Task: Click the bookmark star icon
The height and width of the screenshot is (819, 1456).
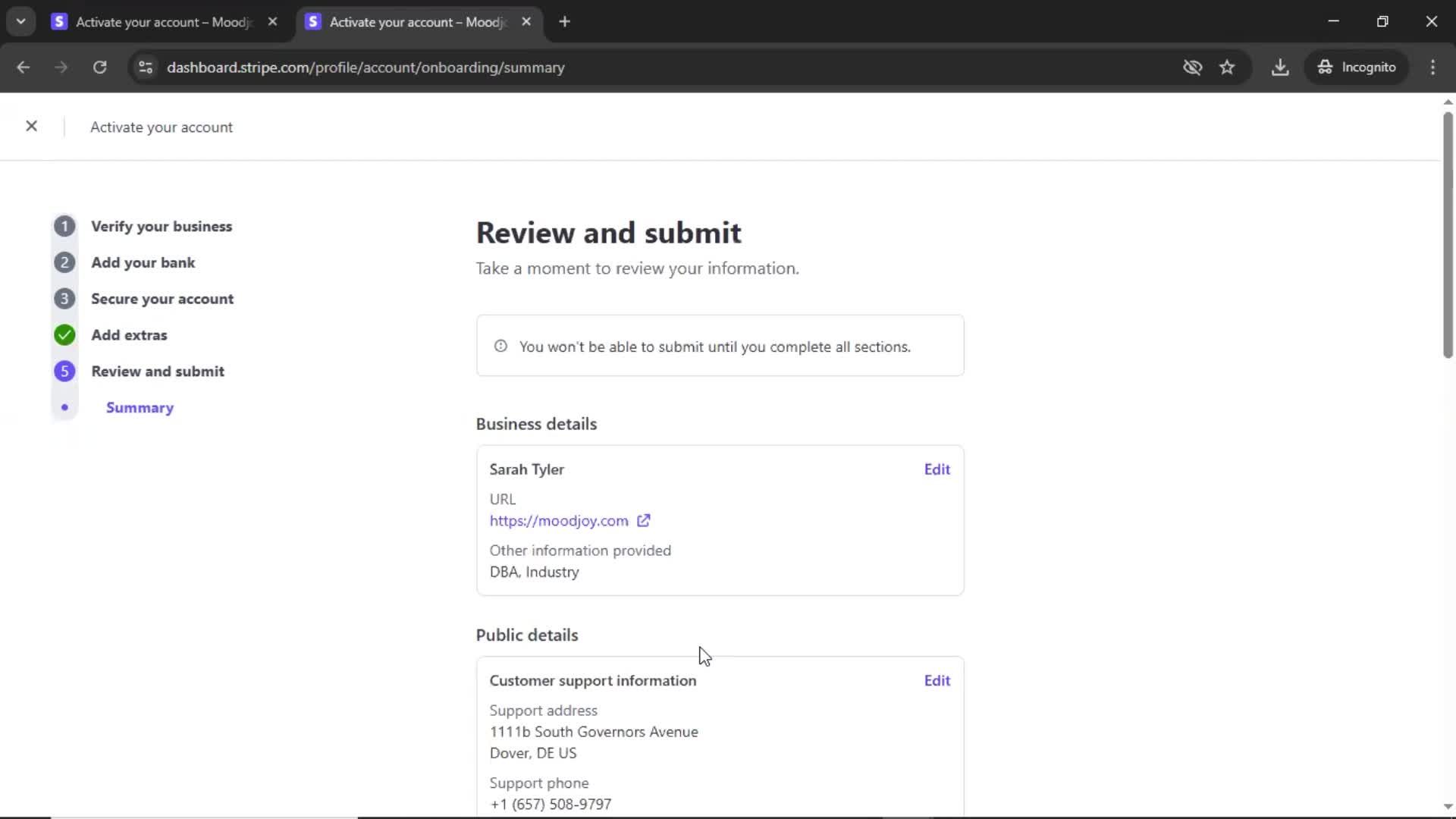Action: click(x=1227, y=67)
